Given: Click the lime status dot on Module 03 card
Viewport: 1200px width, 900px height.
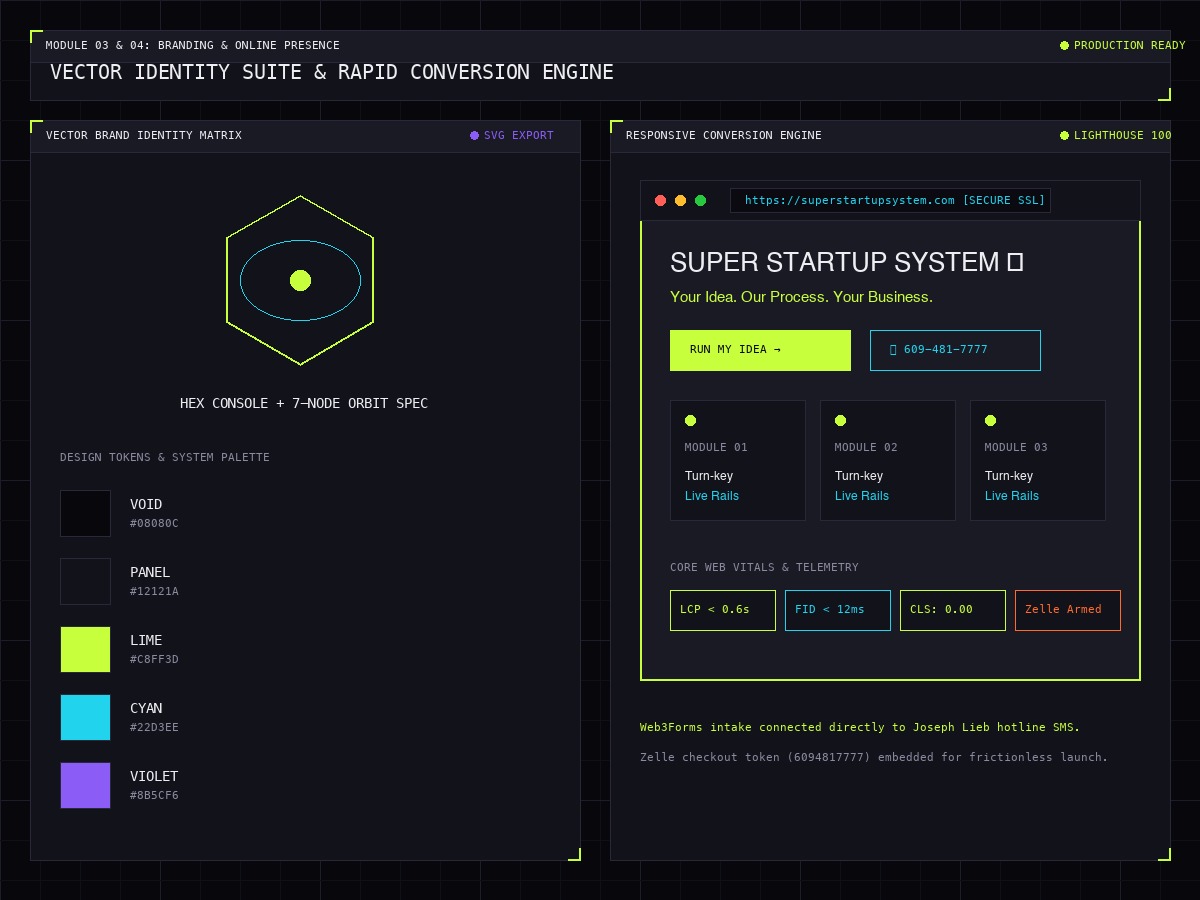Looking at the screenshot, I should 990,420.
